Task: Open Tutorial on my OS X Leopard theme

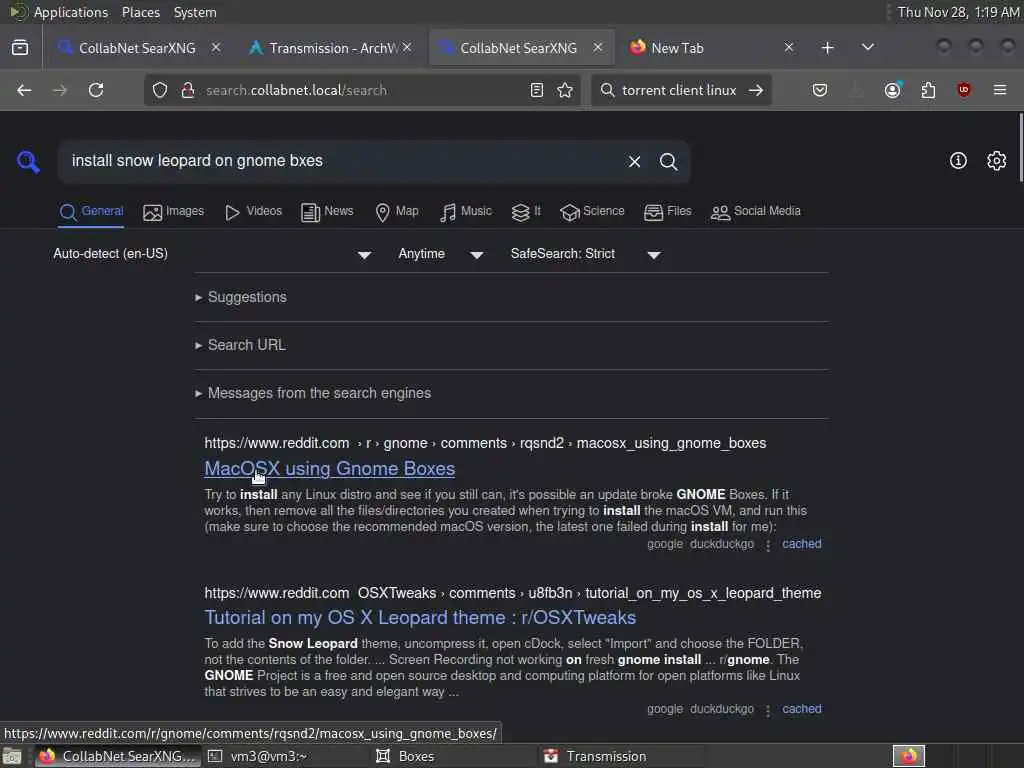Action: click(420, 617)
